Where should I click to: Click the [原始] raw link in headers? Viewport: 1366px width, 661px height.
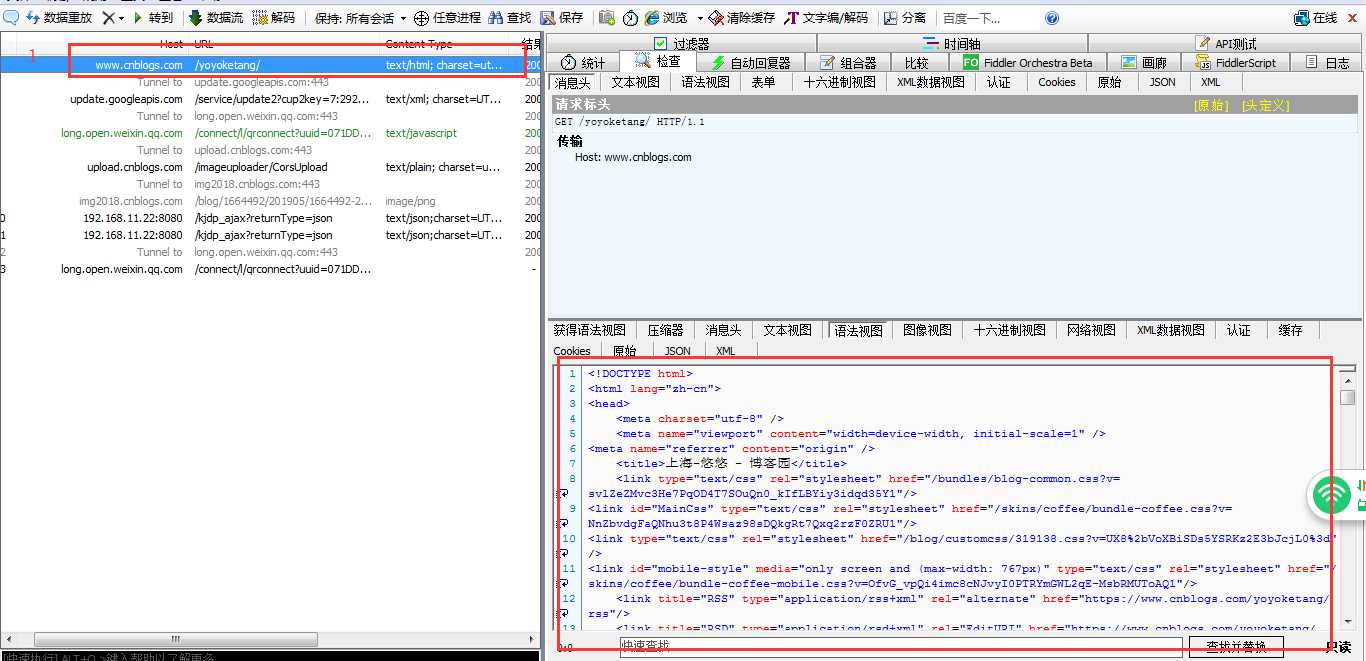pyautogui.click(x=1211, y=105)
